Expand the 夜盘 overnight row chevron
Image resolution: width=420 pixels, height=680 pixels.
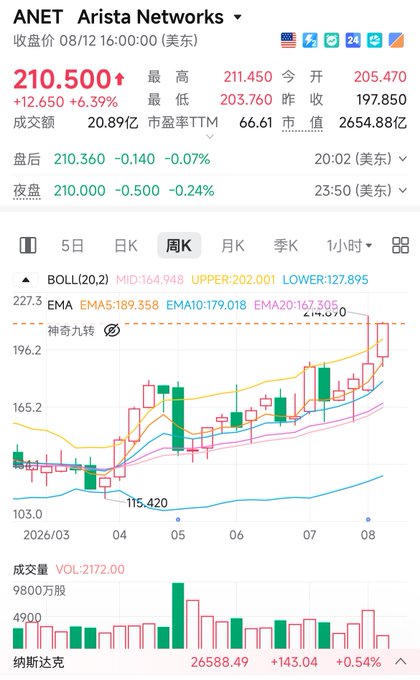tap(402, 190)
